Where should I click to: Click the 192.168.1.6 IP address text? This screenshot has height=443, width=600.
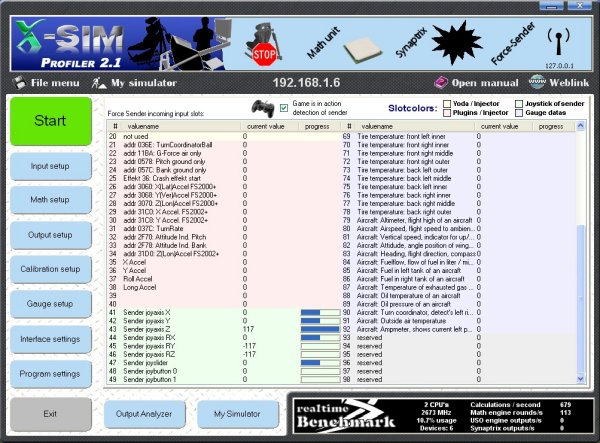point(306,83)
